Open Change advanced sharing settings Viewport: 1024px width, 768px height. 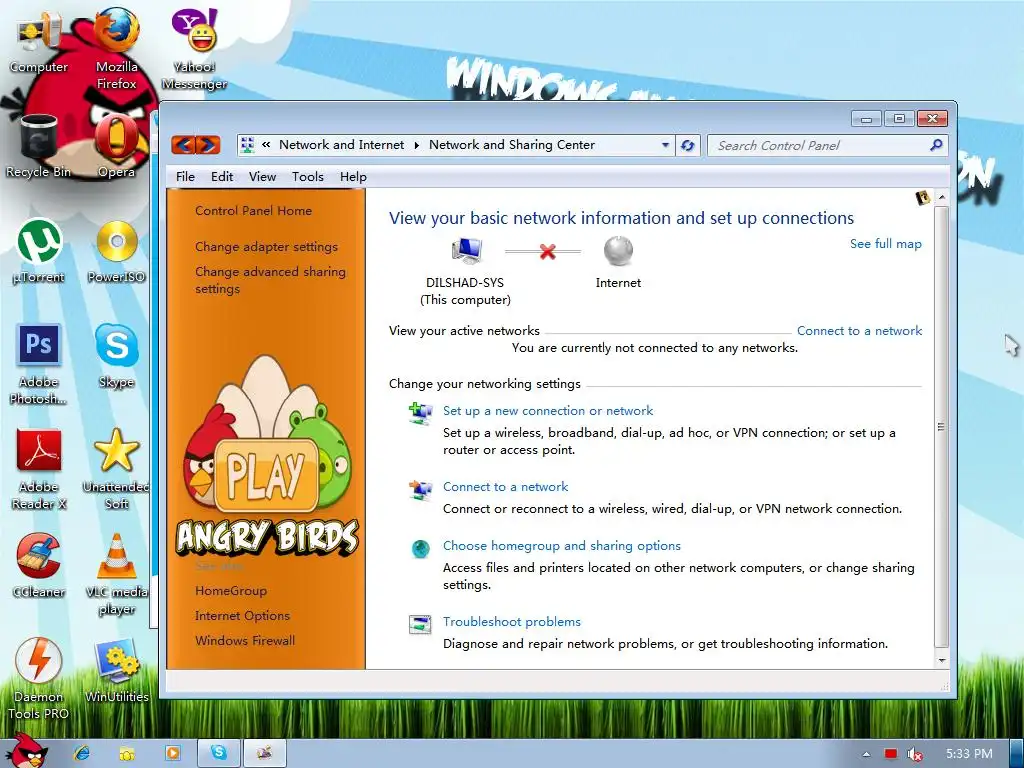pos(270,280)
